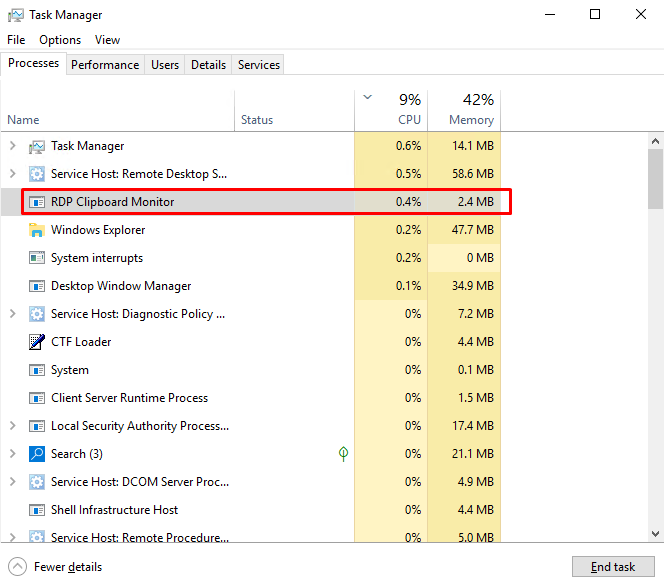Click the System process icon
This screenshot has height=588, width=664.
(x=37, y=370)
